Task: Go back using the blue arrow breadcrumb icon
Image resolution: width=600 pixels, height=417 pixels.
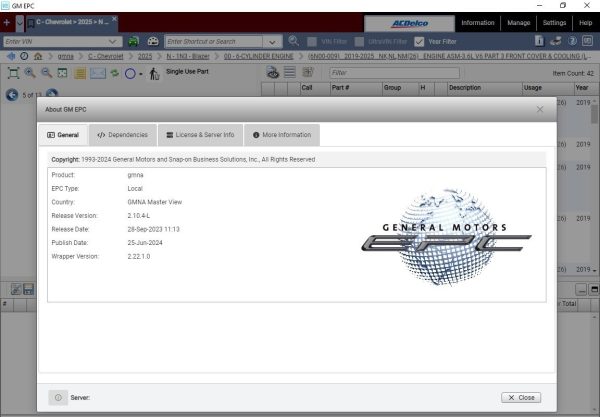Action: pyautogui.click(x=11, y=56)
